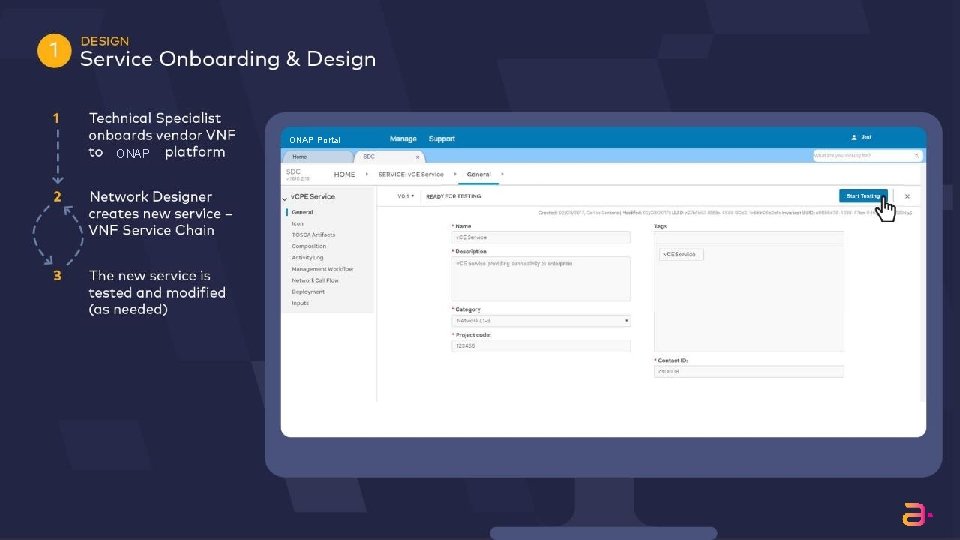Select the General breadcrumb tab
The width and height of the screenshot is (960, 540).
click(x=478, y=174)
